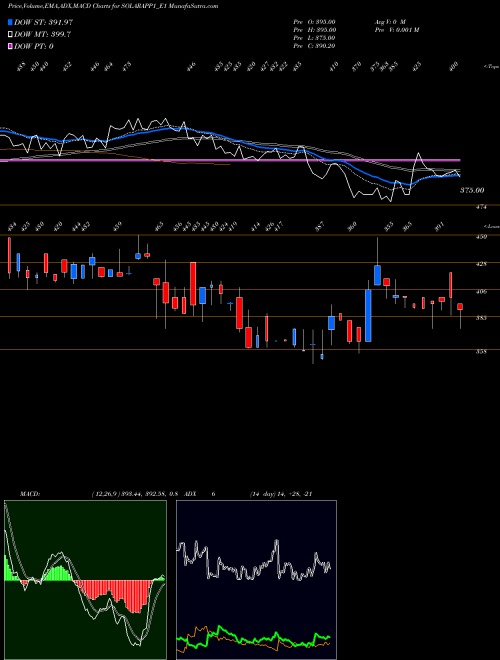Viewport: 500px width, 660px height.
Task: Click the magenta horizontal line in EMA chart
Action: pos(230,160)
